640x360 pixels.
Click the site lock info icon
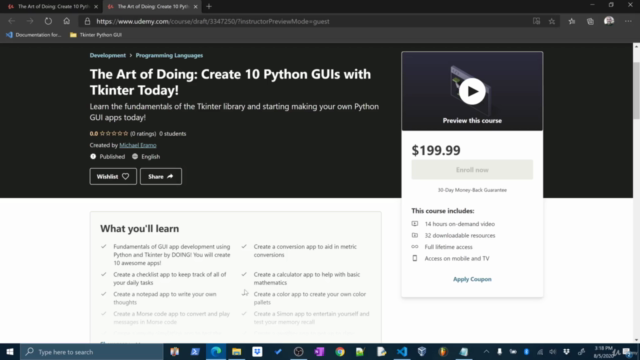pyautogui.click(x=87, y=21)
